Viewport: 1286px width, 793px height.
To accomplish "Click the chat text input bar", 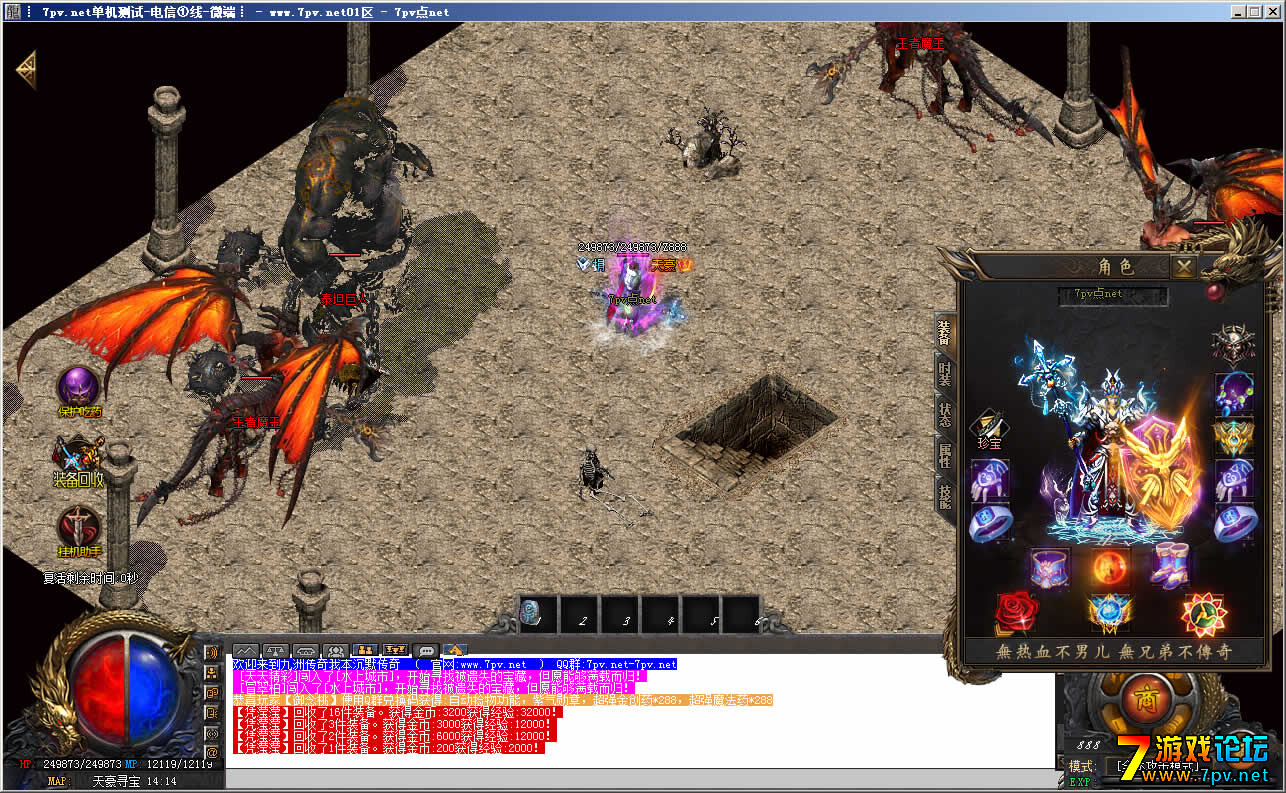I will coord(640,779).
